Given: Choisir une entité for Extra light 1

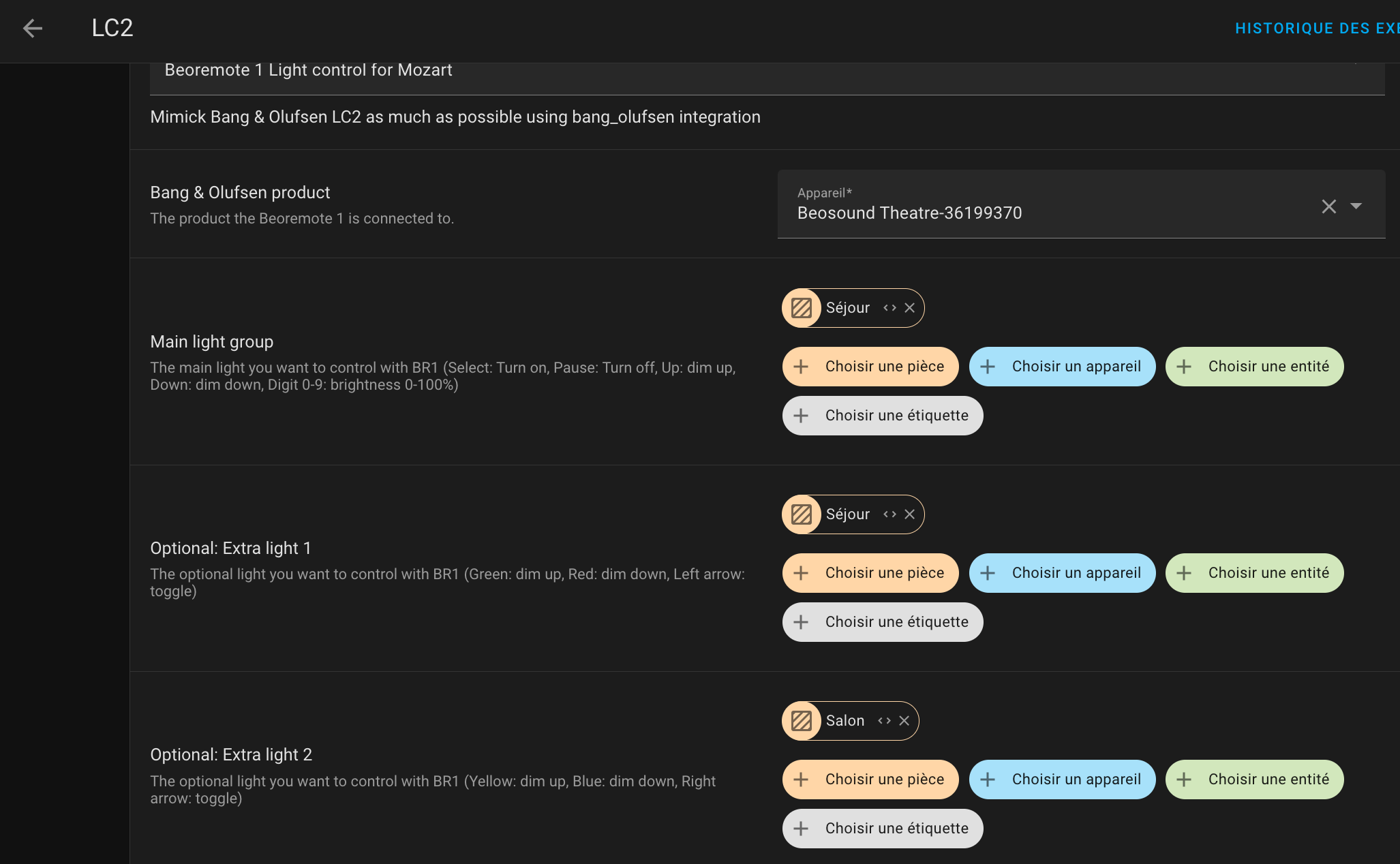Looking at the screenshot, I should pos(1254,573).
